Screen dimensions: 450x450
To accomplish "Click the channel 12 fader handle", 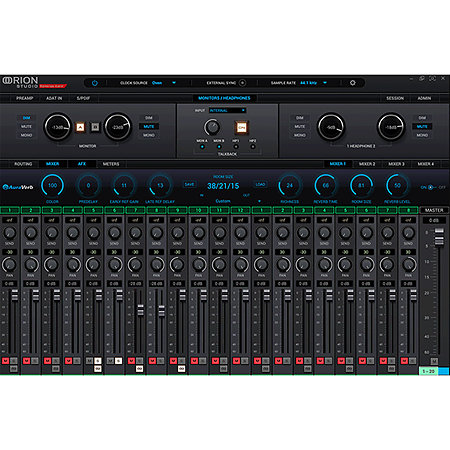I will (x=245, y=296).
